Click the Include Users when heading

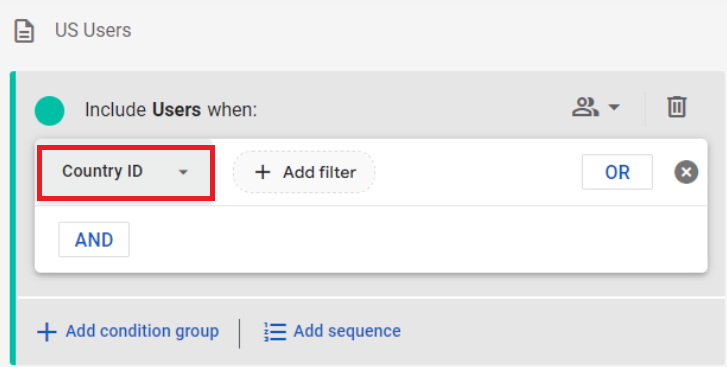pyautogui.click(x=171, y=110)
